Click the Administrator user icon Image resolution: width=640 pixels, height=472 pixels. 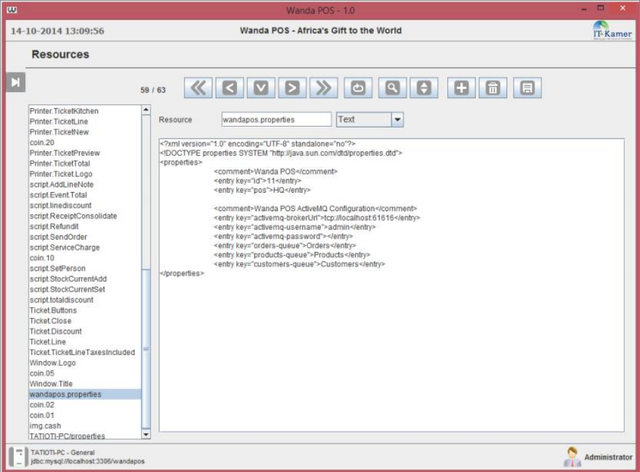573,456
